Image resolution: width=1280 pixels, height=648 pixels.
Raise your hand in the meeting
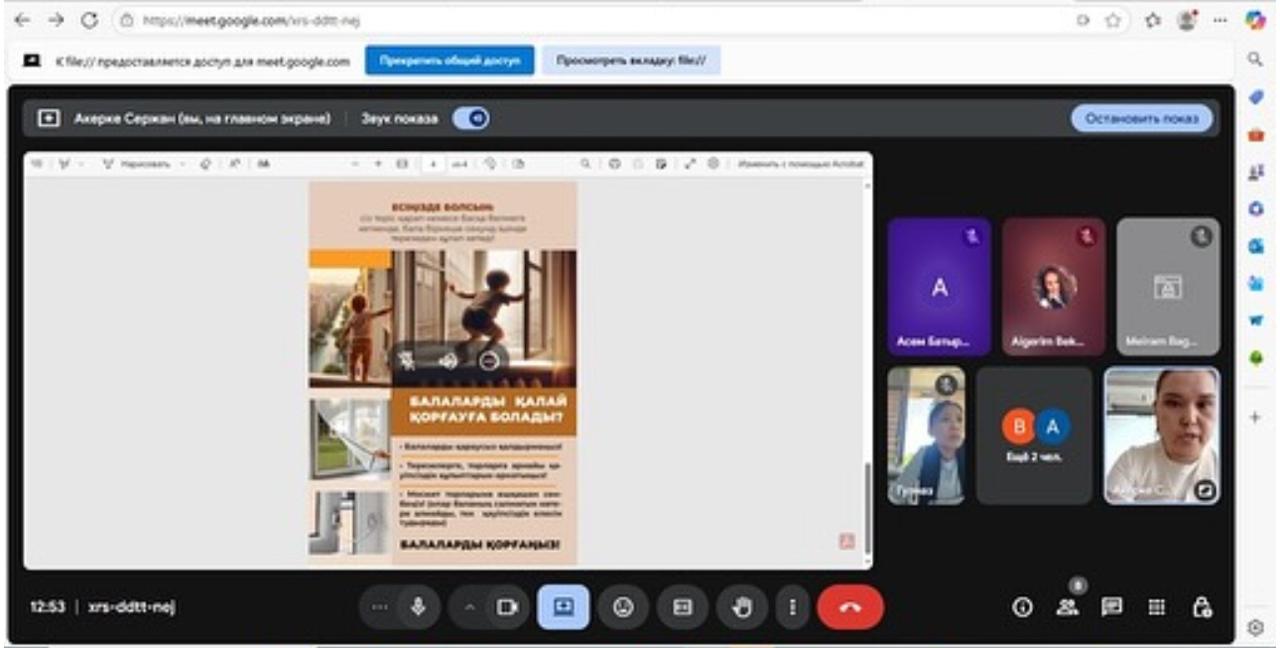pos(742,607)
